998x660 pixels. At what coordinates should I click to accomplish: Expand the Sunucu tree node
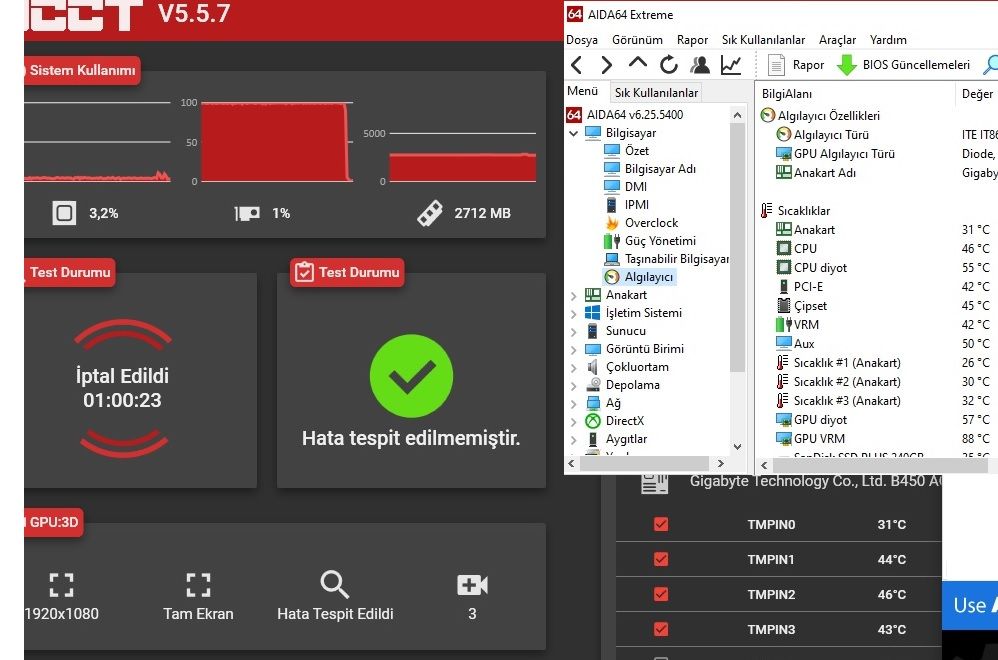point(573,331)
